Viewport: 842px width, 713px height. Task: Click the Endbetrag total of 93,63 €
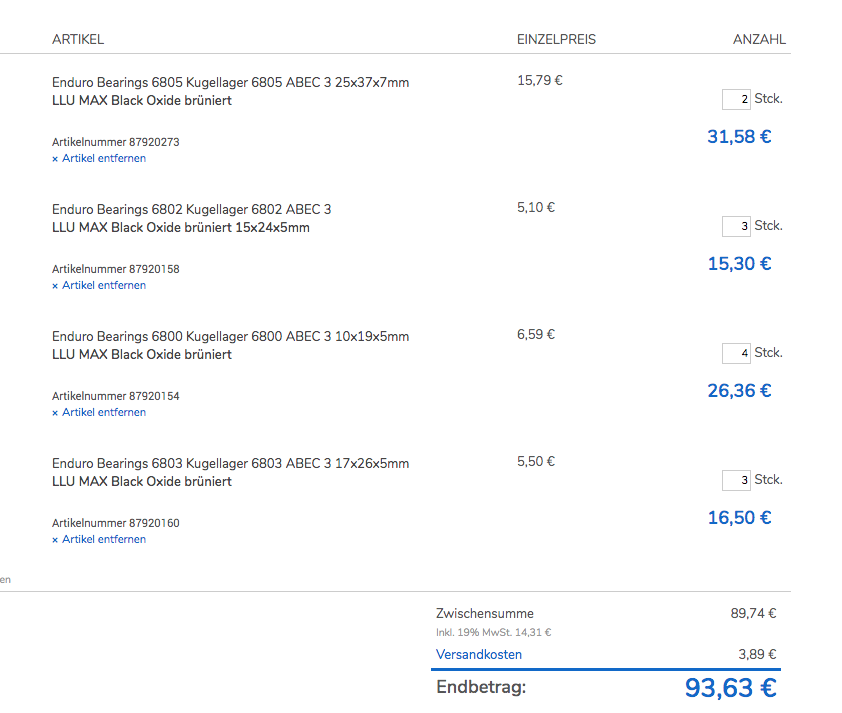pos(730,688)
